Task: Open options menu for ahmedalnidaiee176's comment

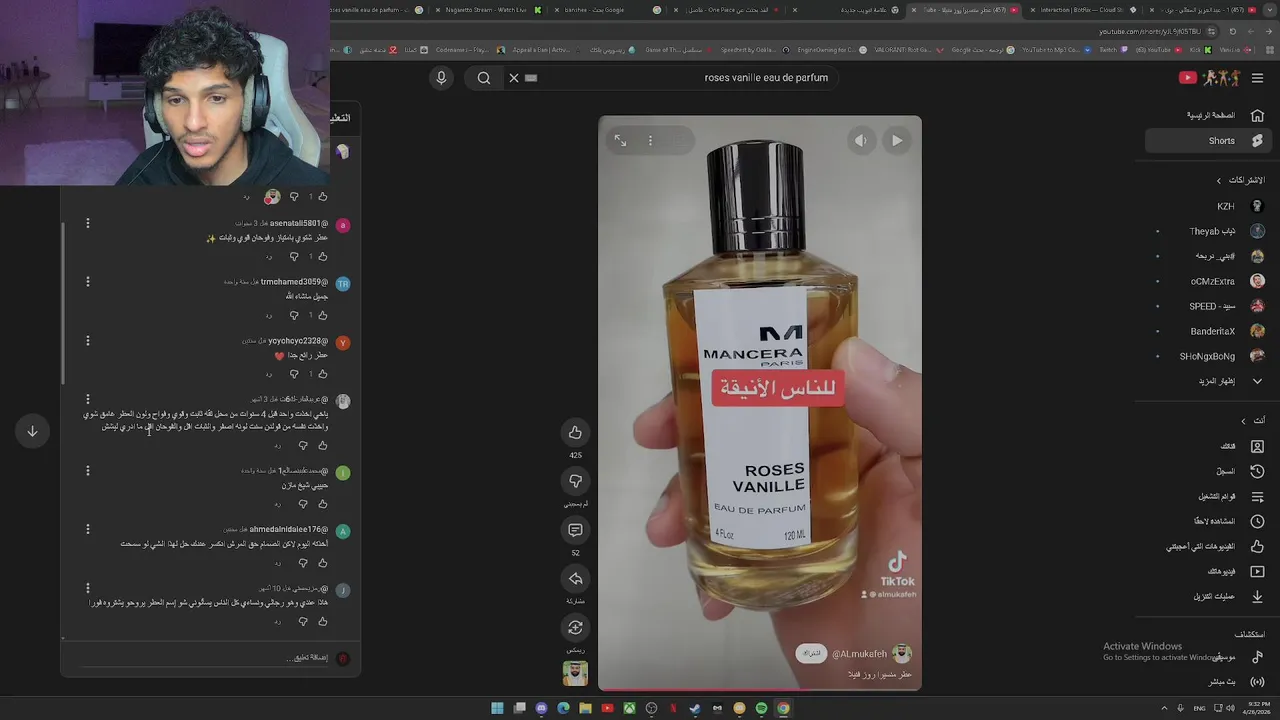Action: (87, 529)
